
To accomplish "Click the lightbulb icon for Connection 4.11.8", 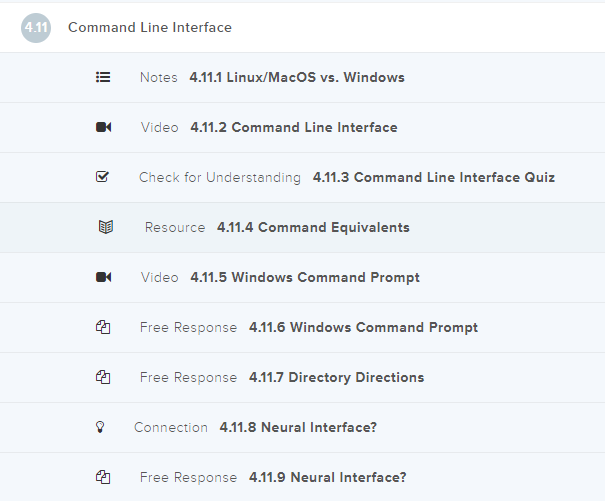I will [x=99, y=427].
